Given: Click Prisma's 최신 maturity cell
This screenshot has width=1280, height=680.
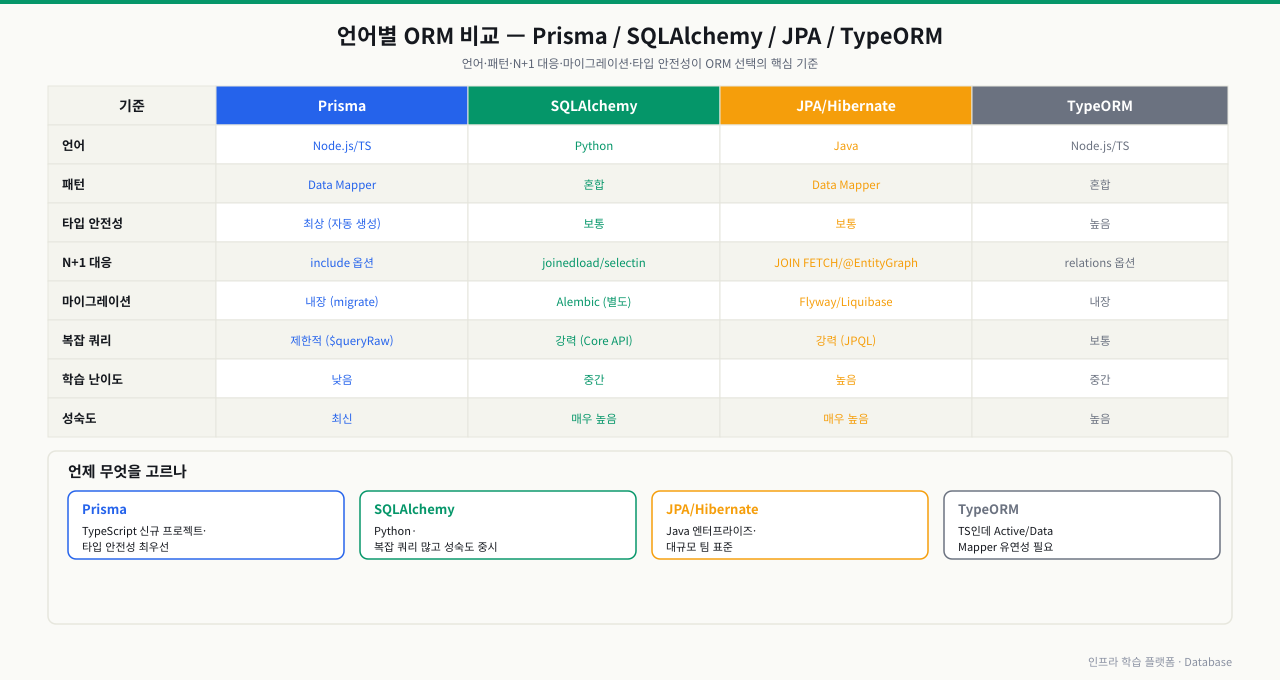Looking at the screenshot, I should [x=342, y=418].
